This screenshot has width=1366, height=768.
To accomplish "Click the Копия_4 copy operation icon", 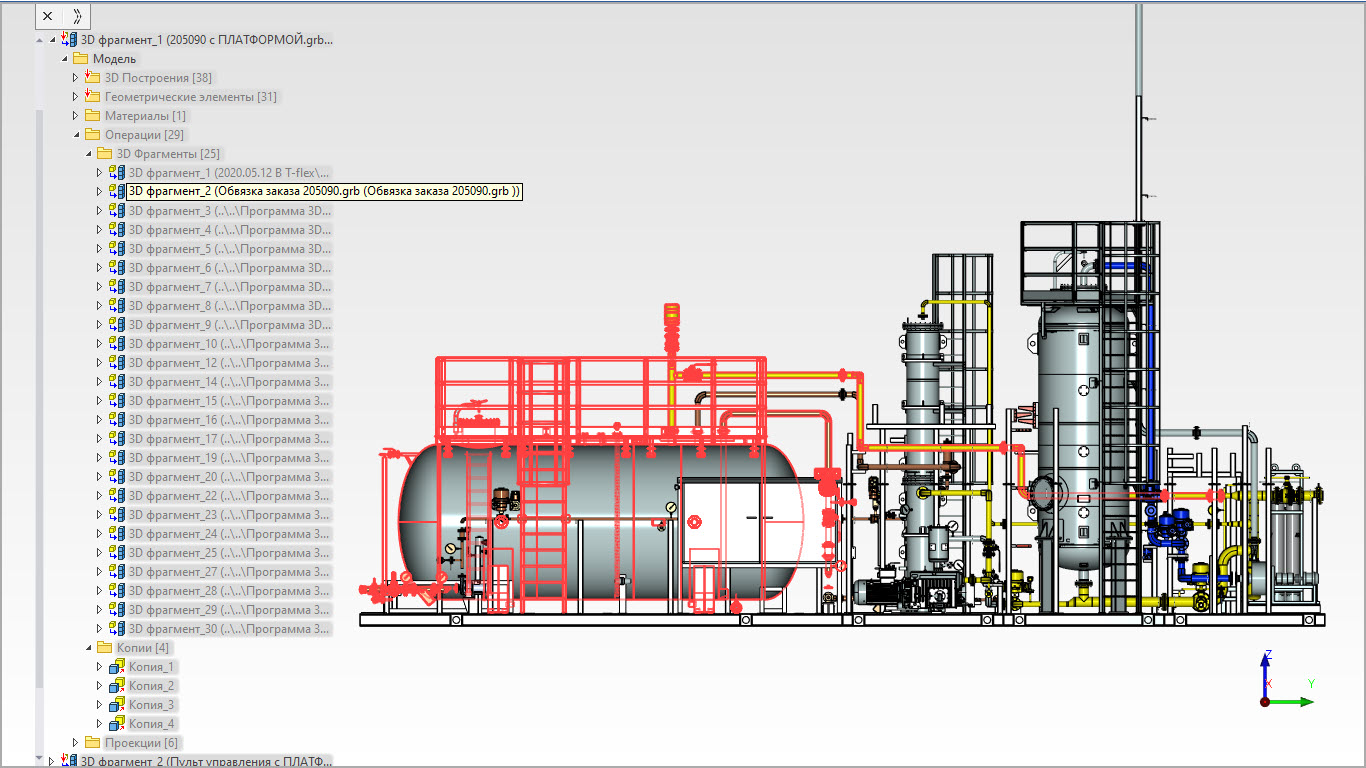I will point(117,724).
